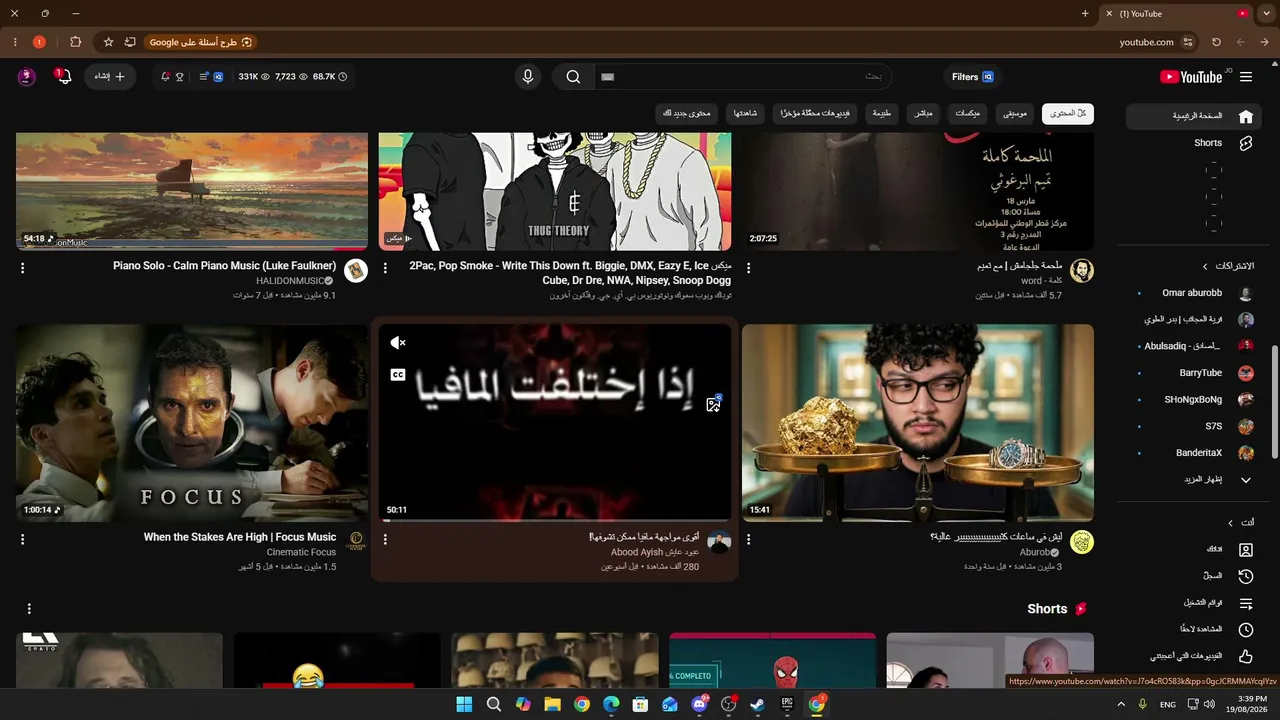The height and width of the screenshot is (720, 1280).
Task: Seek on the preview video progress bar
Action: [x=555, y=521]
